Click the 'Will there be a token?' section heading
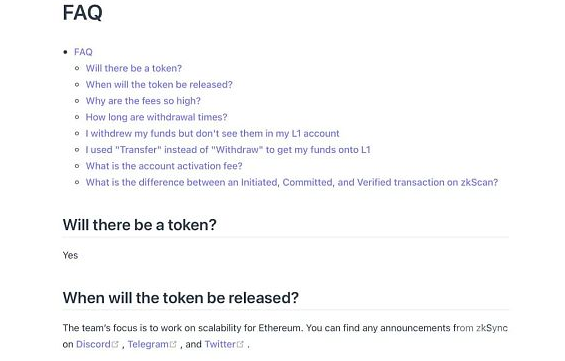The width and height of the screenshot is (565, 361). point(139,225)
